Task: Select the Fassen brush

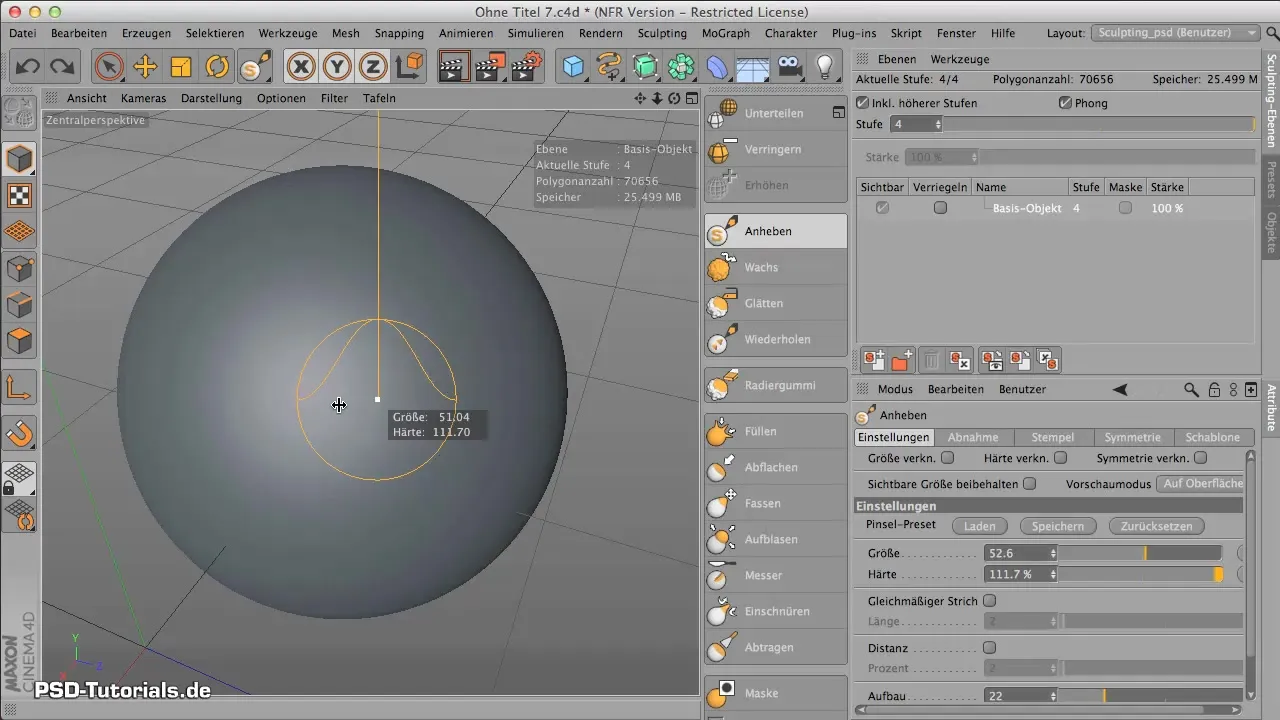Action: pos(775,503)
